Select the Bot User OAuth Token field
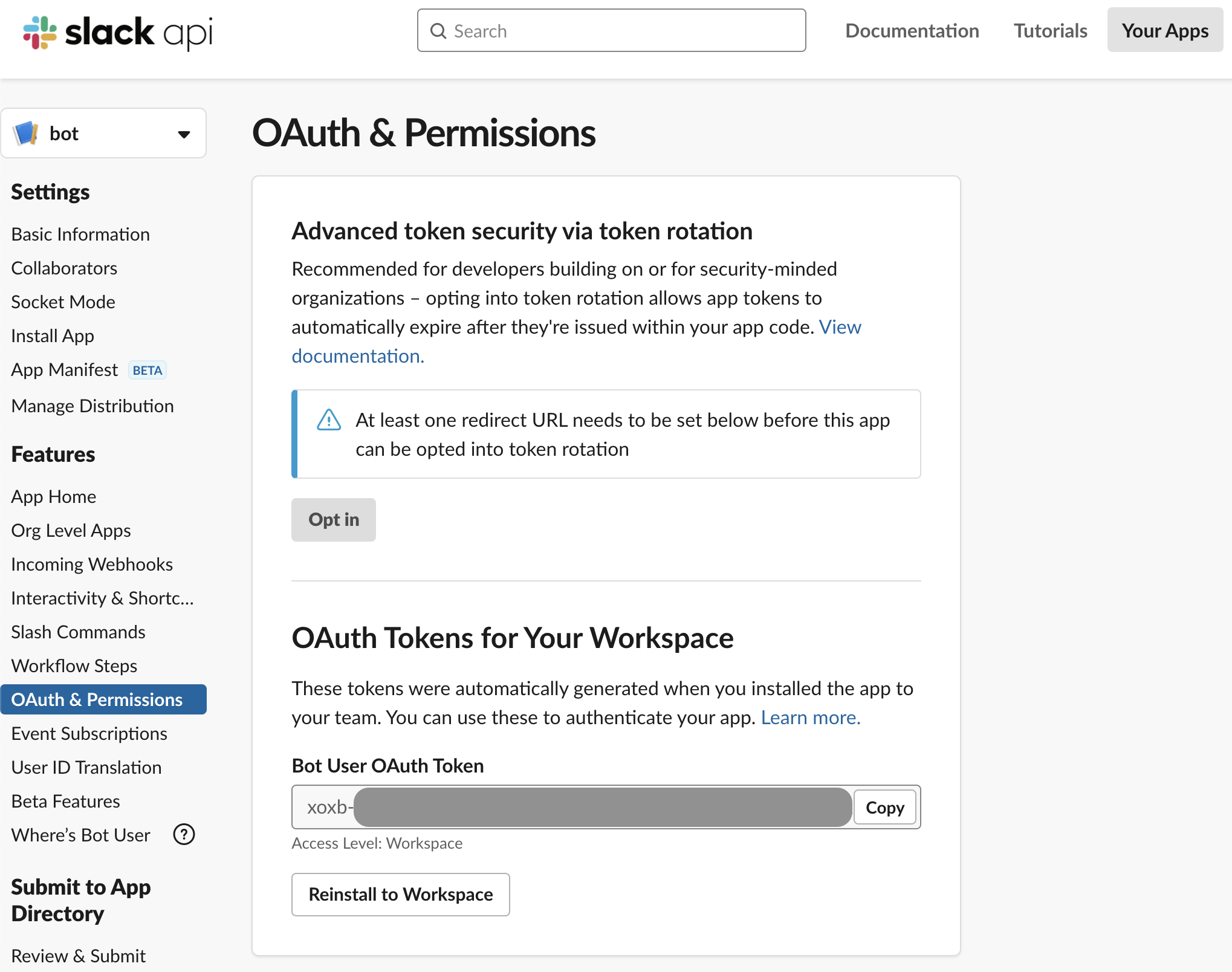The width and height of the screenshot is (1232, 972). (572, 807)
